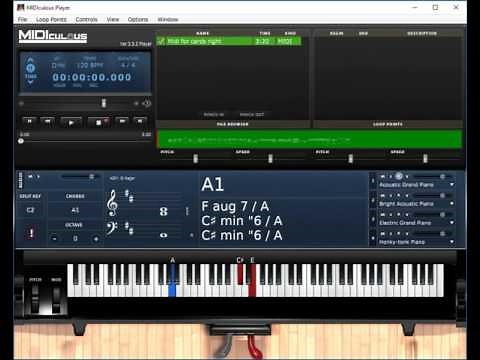Open the File menu
Screen dimensions: 480x360
coord(22,19)
